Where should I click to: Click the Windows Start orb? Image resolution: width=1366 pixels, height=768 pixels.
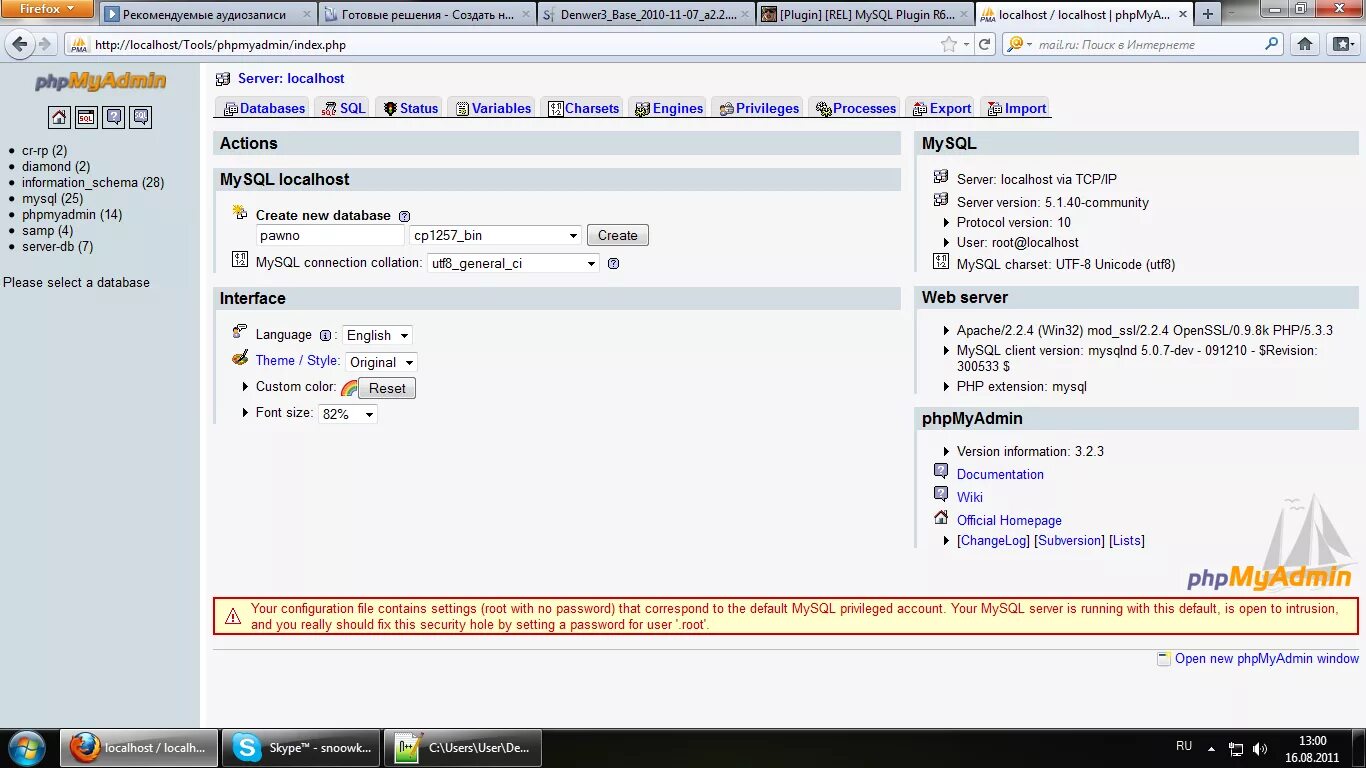[27, 747]
